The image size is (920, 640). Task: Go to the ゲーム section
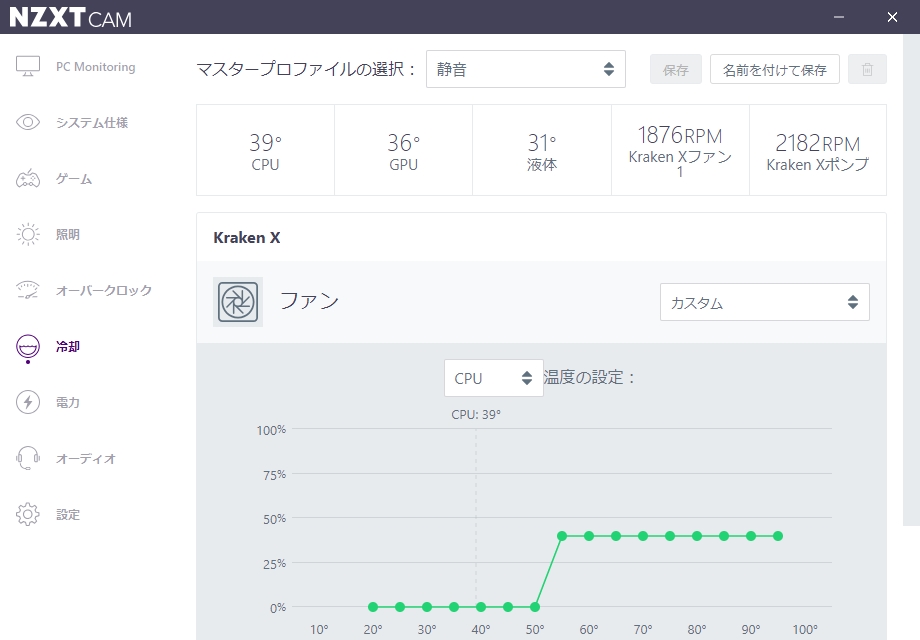pos(74,178)
